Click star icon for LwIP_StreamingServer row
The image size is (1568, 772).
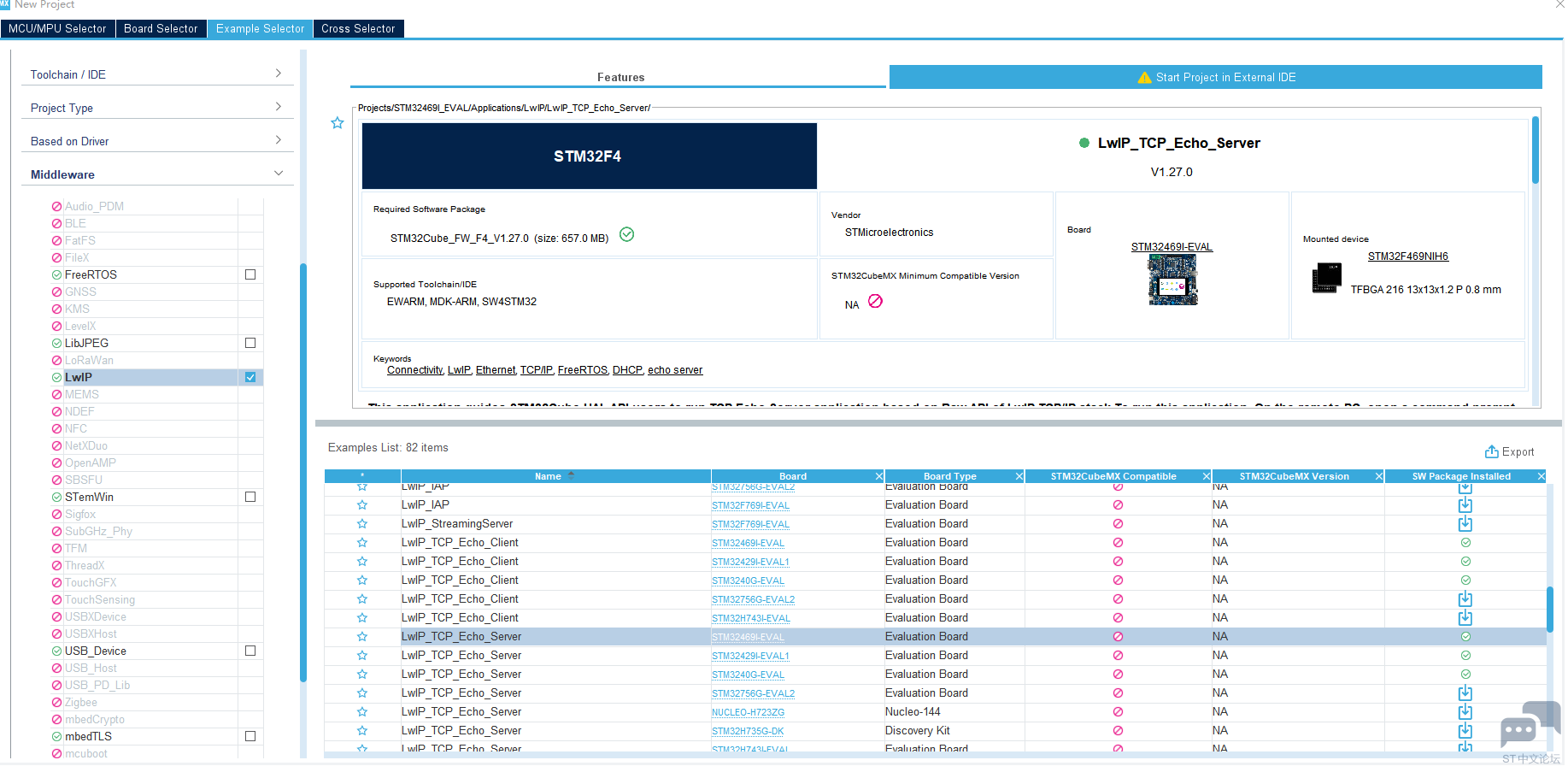(x=362, y=523)
